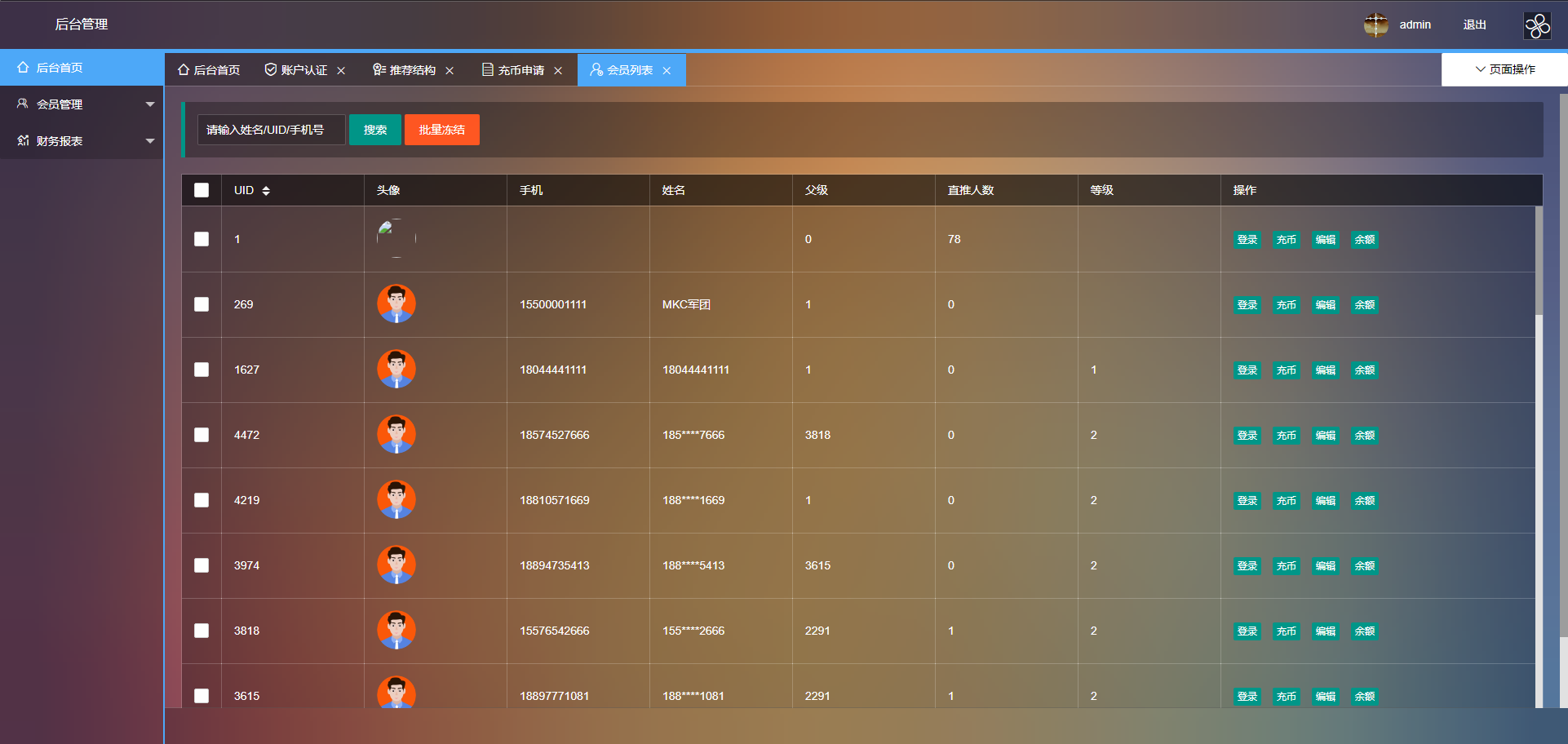Click 余额 for UID 4472
This screenshot has height=744, width=1568.
1365,436
